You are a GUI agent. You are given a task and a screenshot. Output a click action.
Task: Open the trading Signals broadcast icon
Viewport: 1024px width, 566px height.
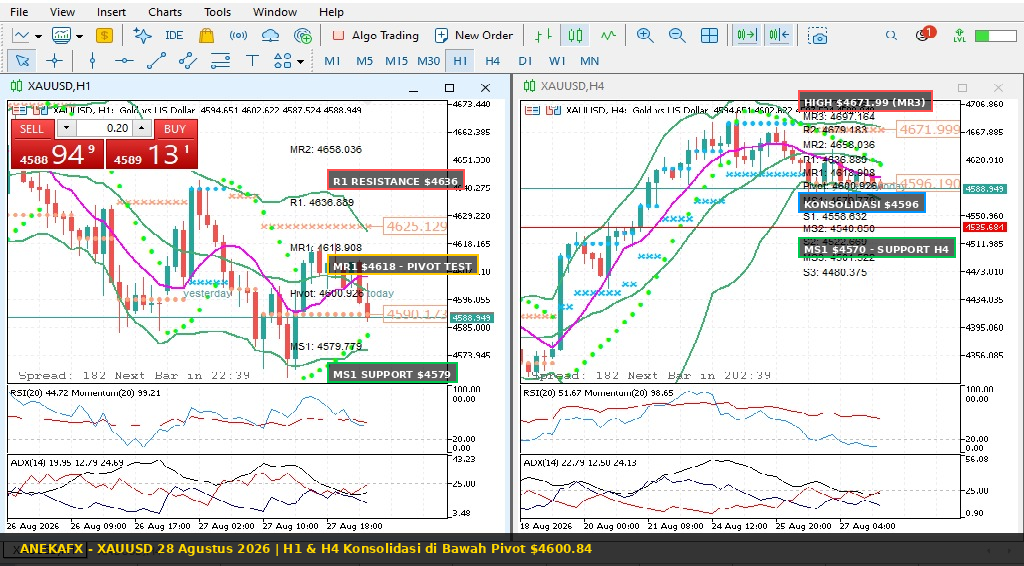pos(238,35)
